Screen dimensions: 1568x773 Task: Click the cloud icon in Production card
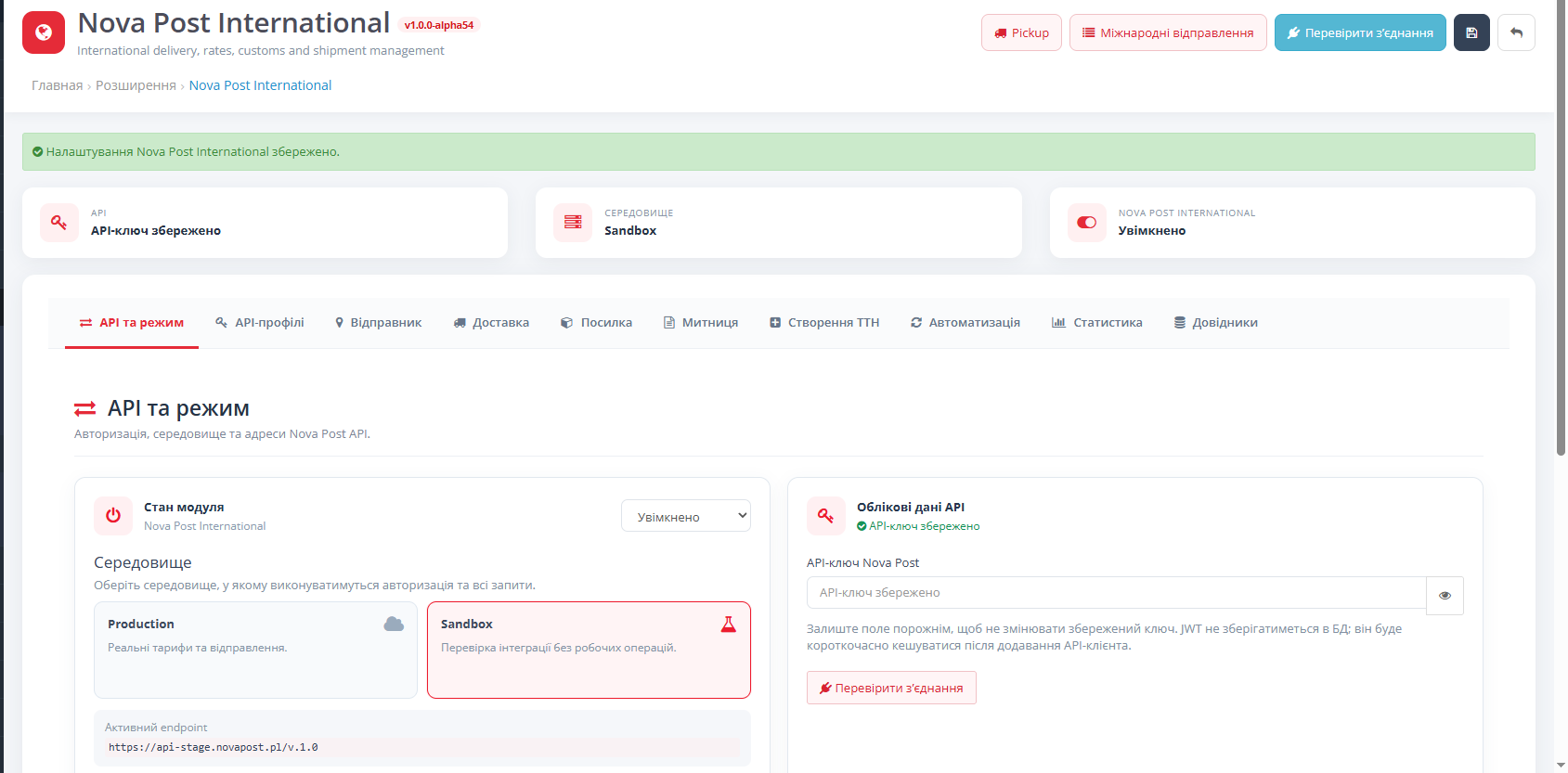tap(394, 624)
